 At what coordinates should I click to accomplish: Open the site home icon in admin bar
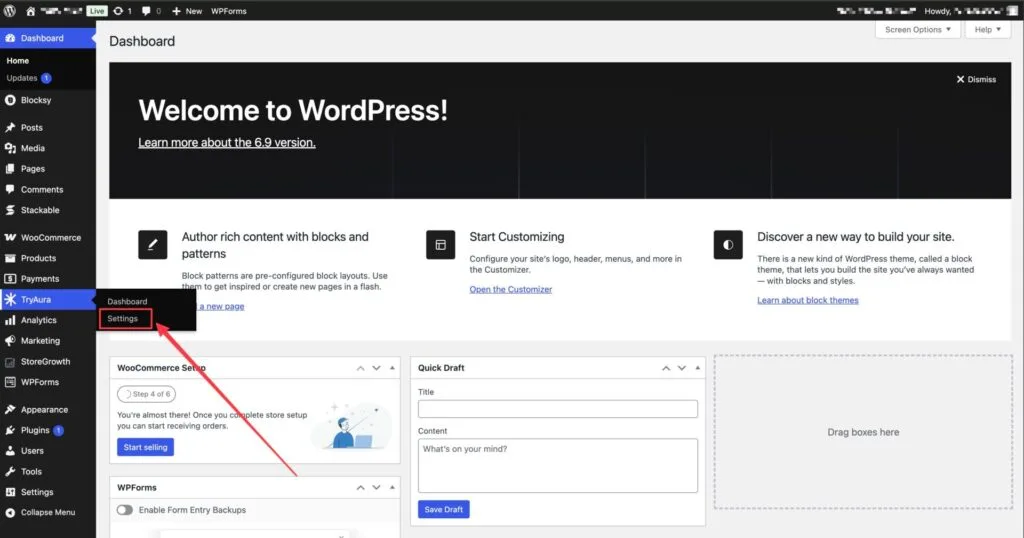coord(31,10)
